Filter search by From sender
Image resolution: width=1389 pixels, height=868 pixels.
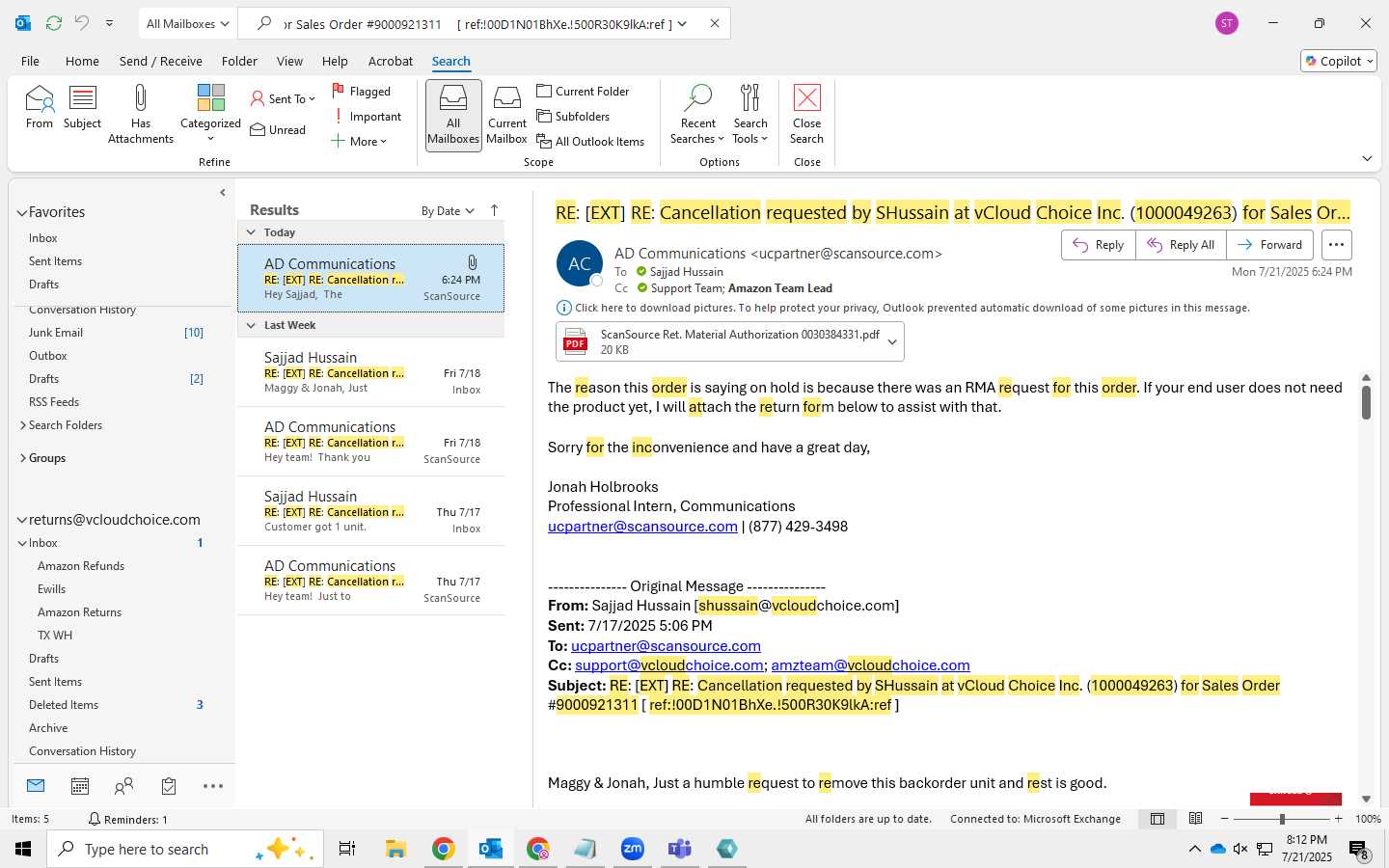pyautogui.click(x=40, y=107)
